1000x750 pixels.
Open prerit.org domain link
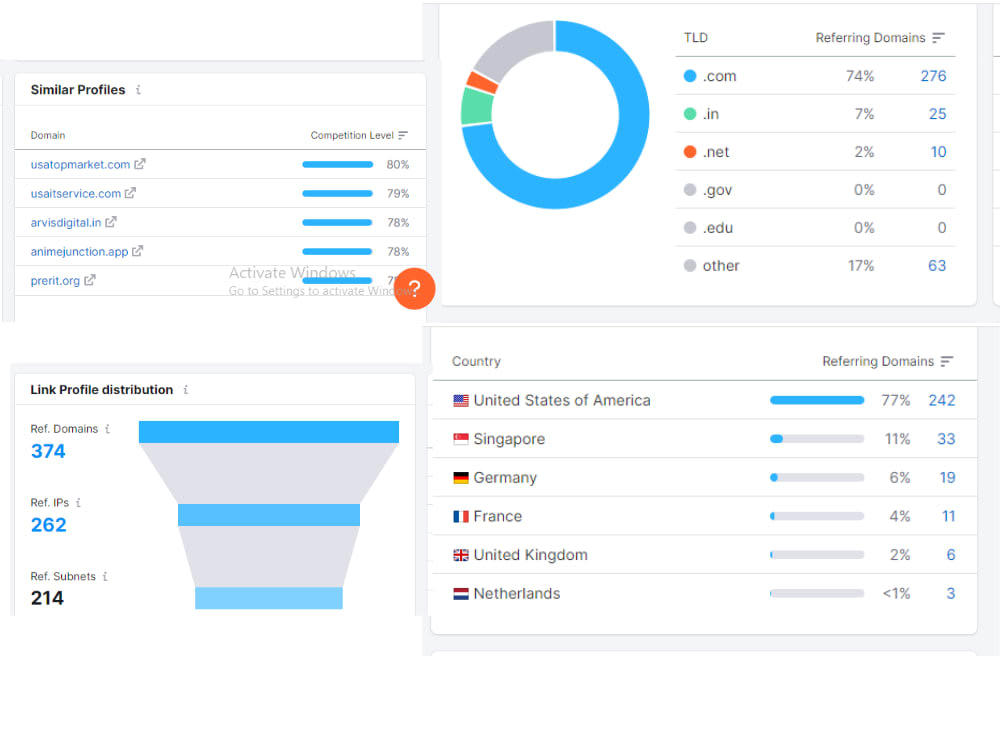55,281
